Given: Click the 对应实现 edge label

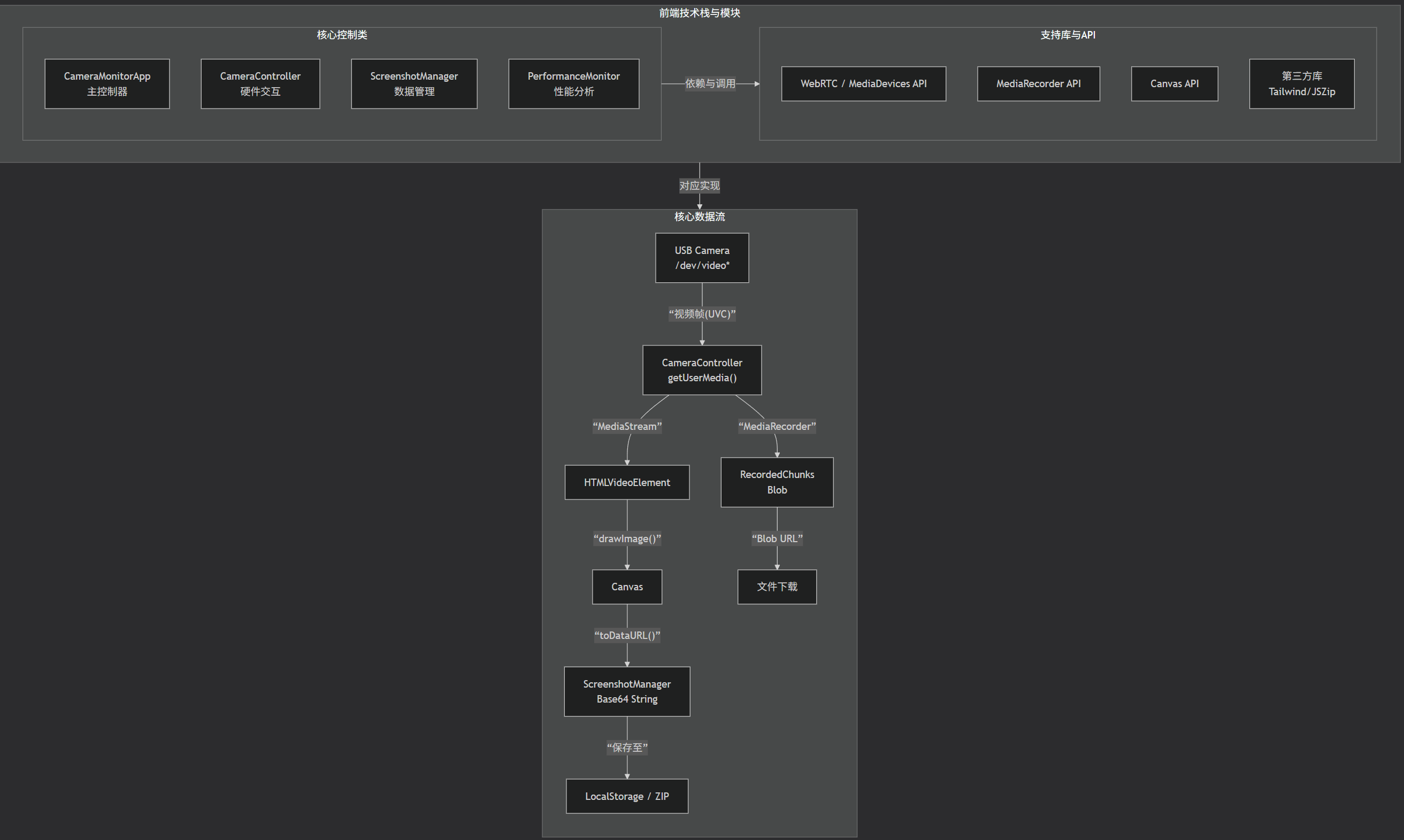Looking at the screenshot, I should click(x=699, y=186).
